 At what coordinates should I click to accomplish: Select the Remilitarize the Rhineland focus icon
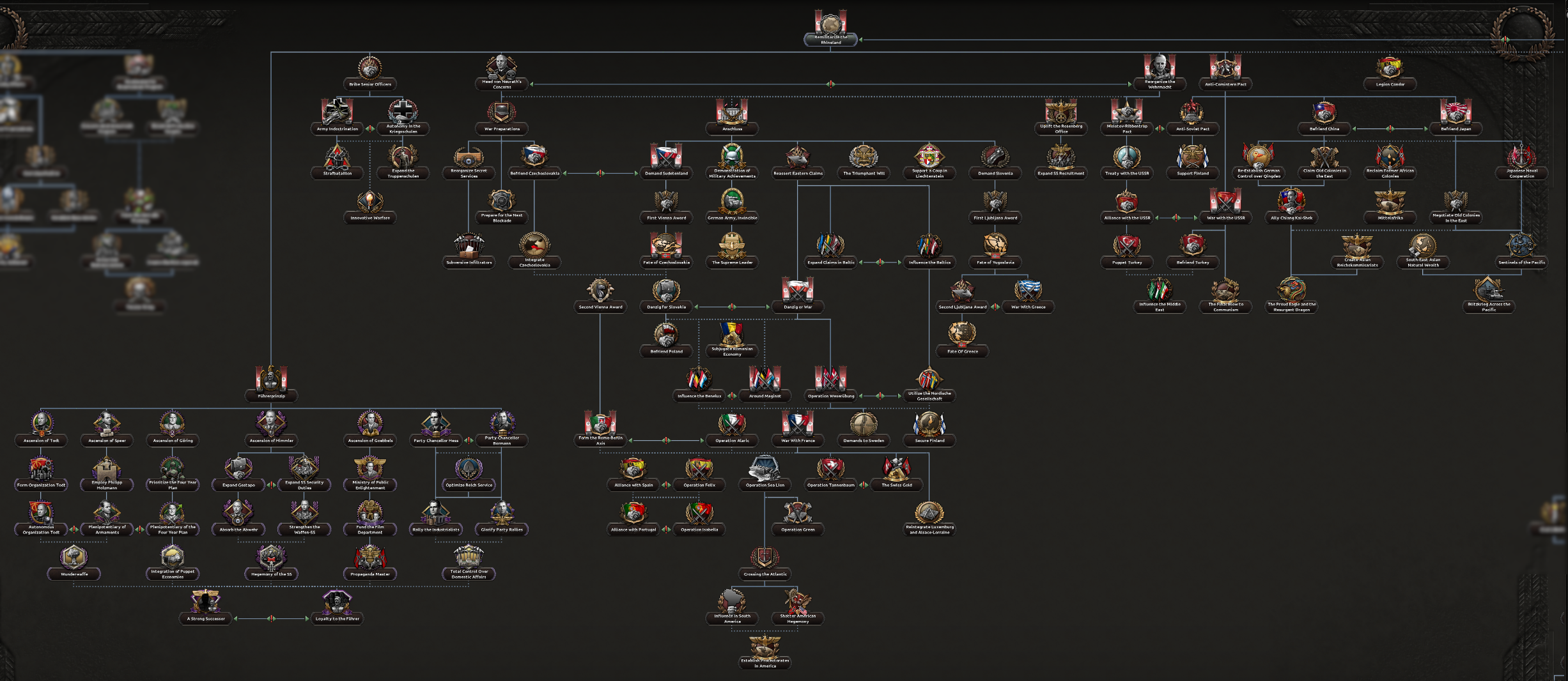click(x=830, y=23)
